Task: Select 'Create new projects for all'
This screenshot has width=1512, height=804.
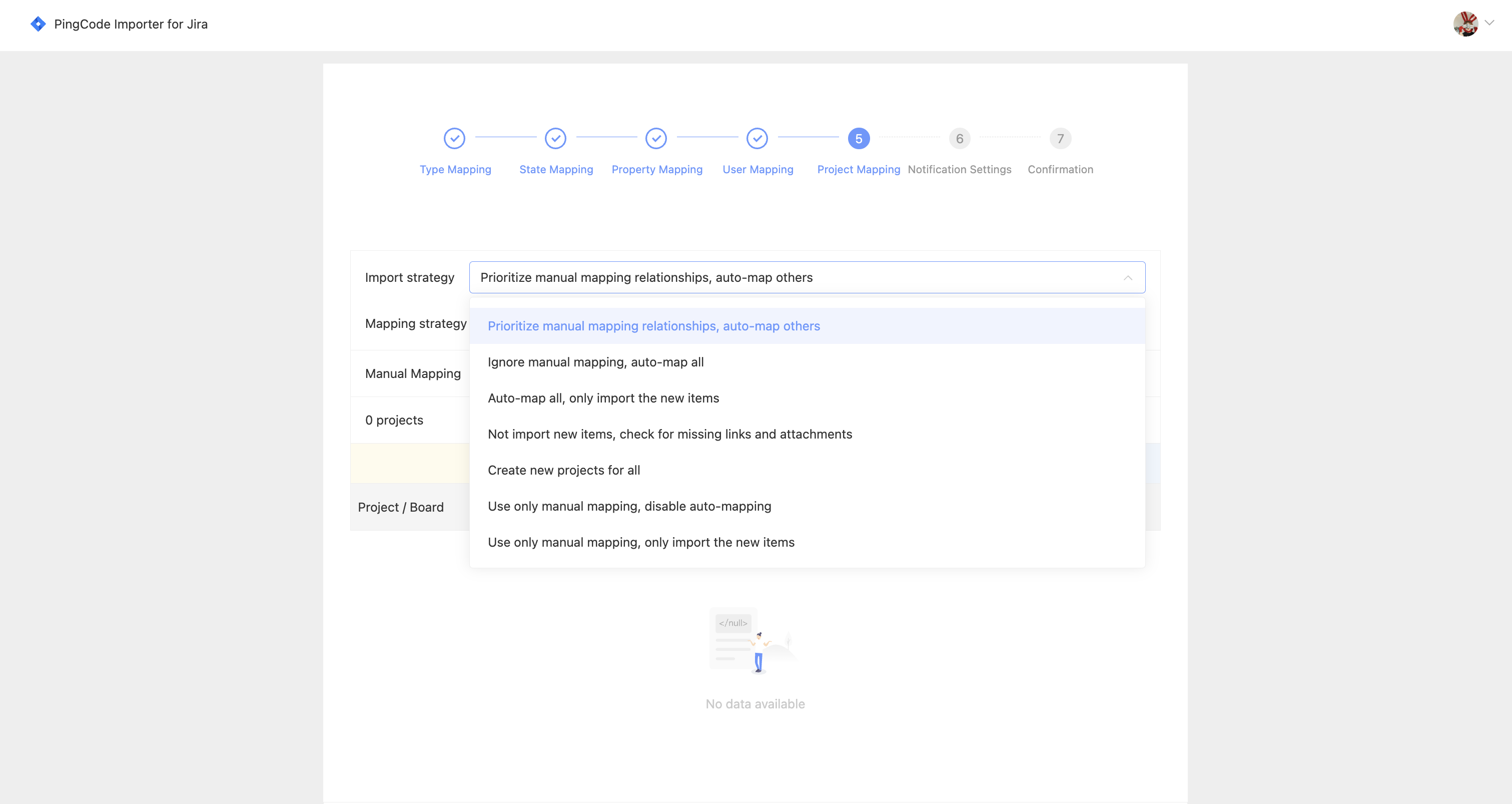Action: (x=563, y=470)
